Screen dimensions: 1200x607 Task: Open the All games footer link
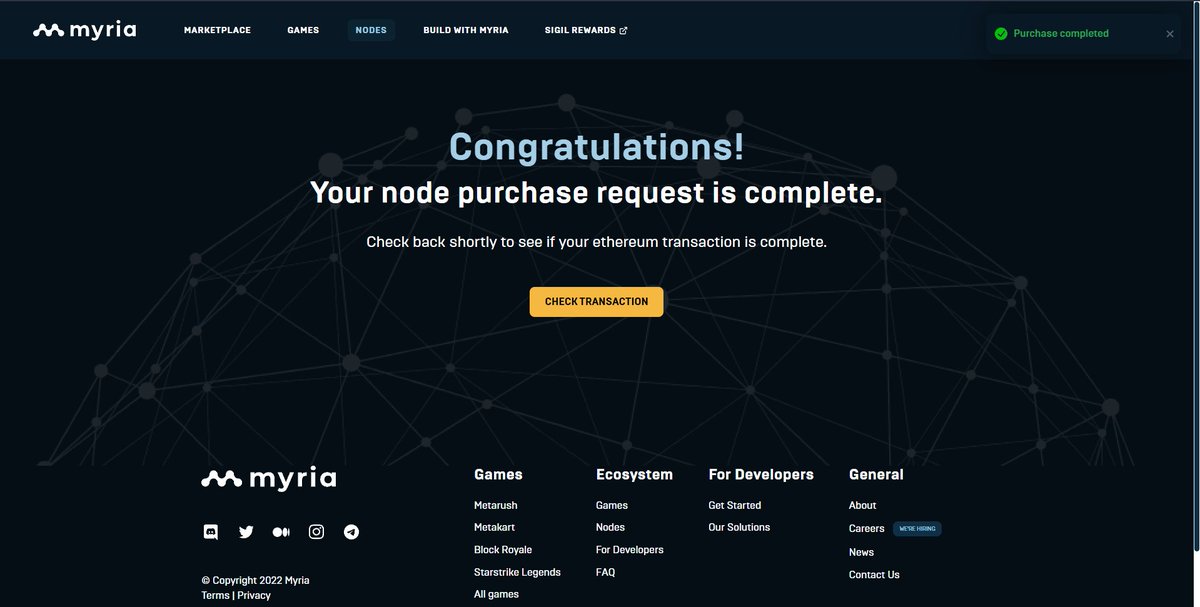coord(496,594)
